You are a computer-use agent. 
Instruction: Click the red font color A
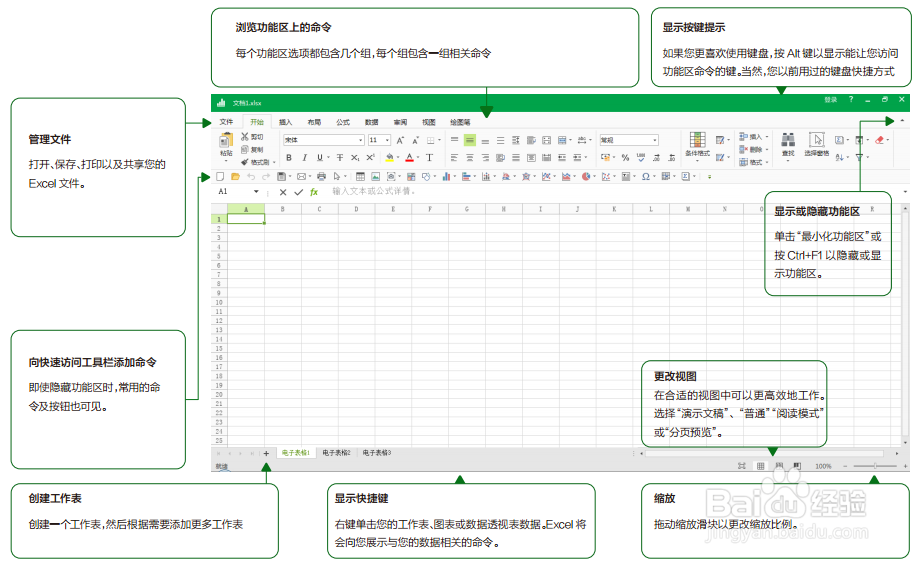pyautogui.click(x=410, y=158)
